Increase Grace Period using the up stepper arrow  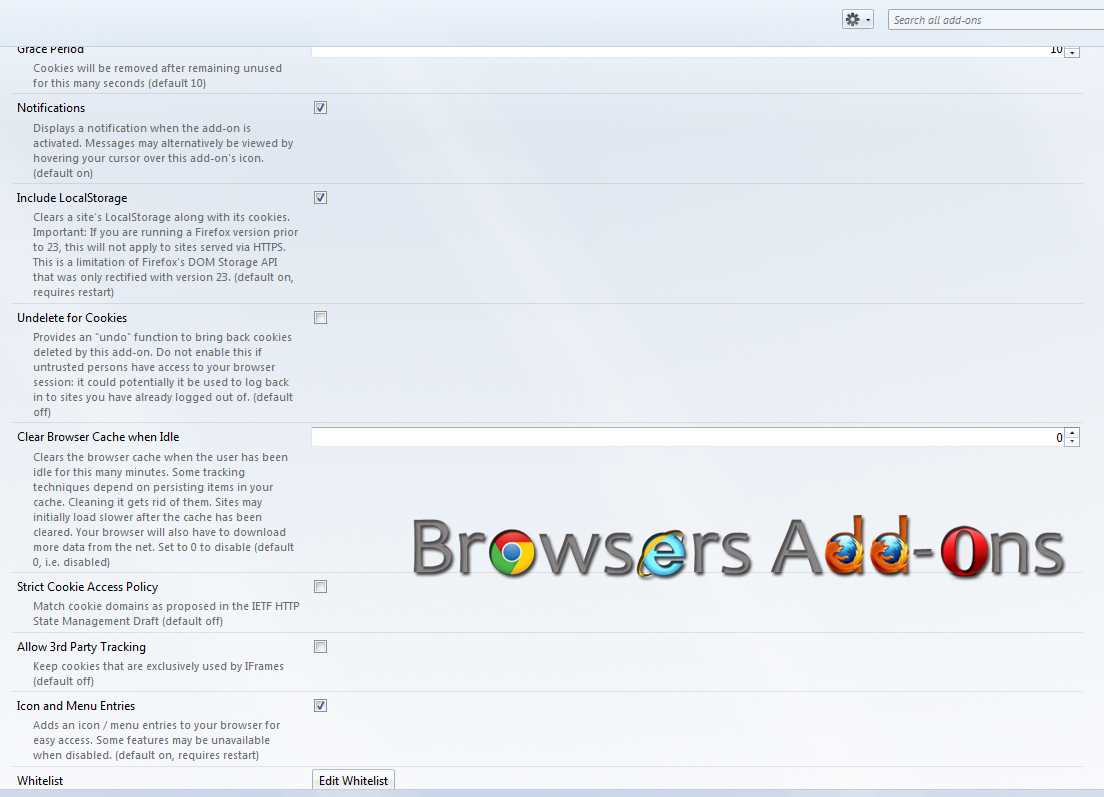coord(1072,46)
